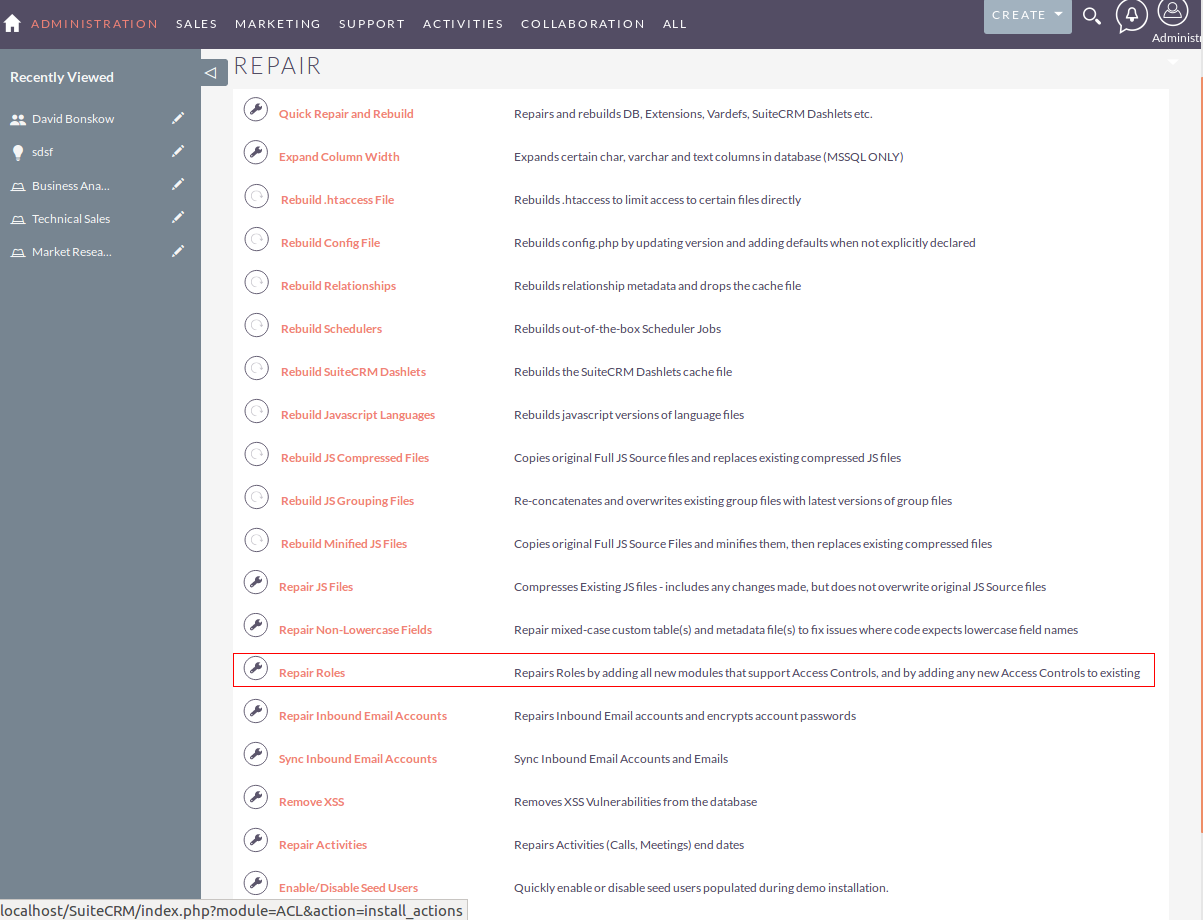
Task: Open Repair Activities link
Action: coord(323,845)
